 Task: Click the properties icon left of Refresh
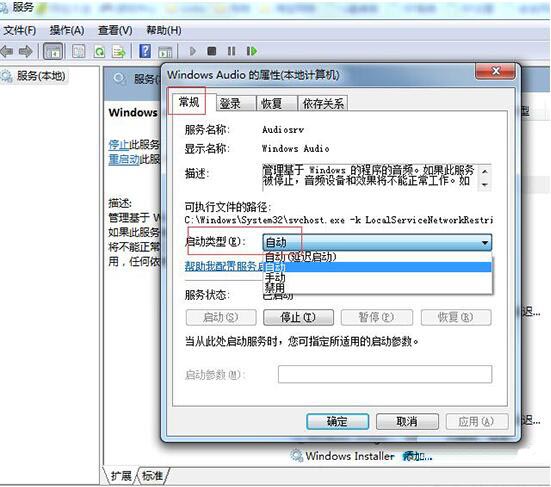(78, 52)
